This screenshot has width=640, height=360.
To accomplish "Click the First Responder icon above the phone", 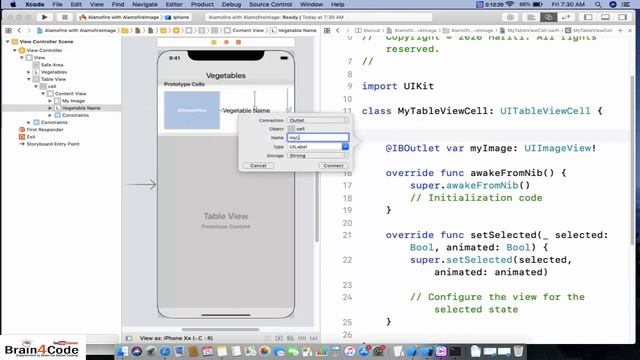I will pos(226,42).
